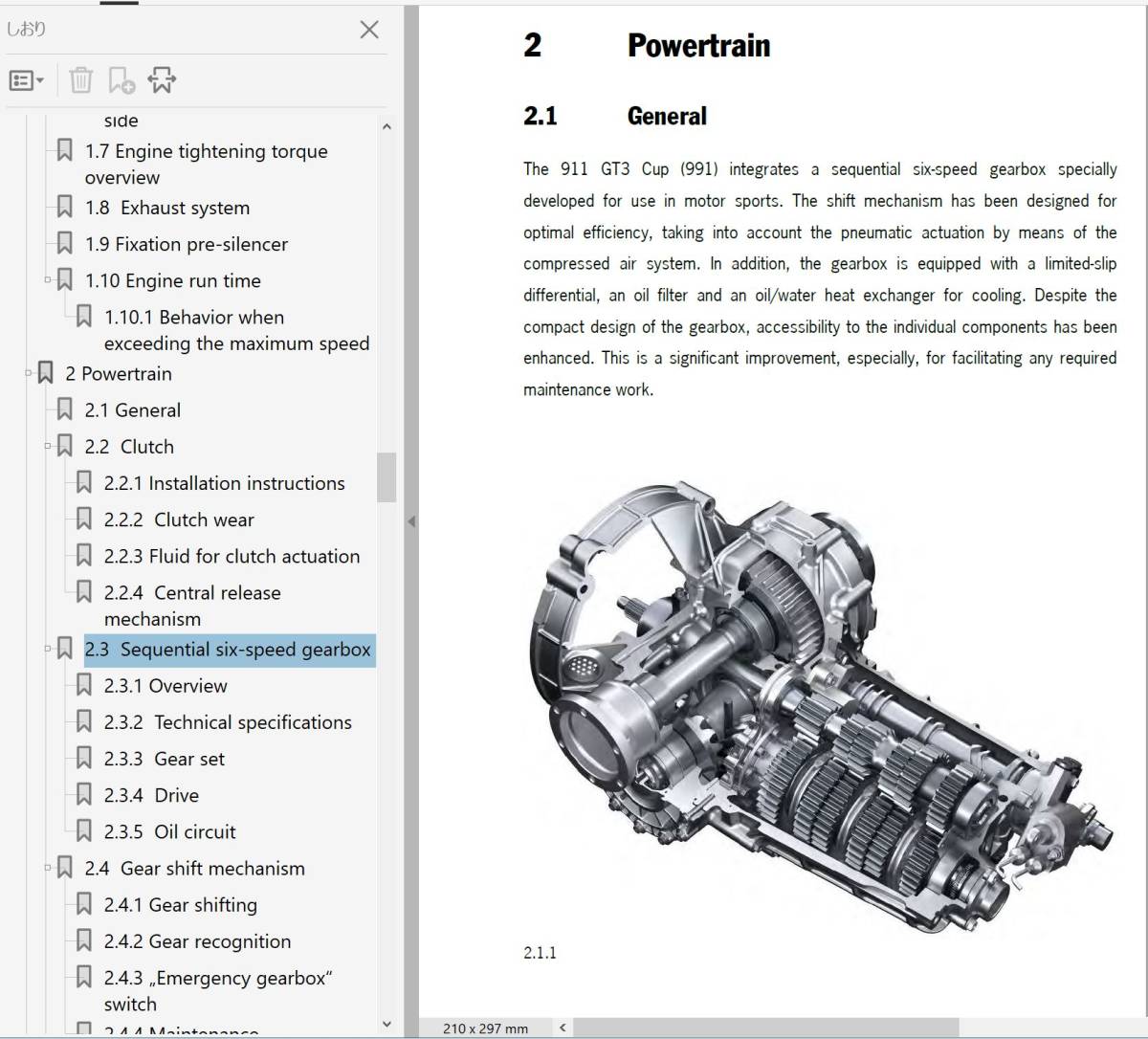The width and height of the screenshot is (1148, 1039).
Task: Delete the selected bookmark via trash icon
Action: pos(81,81)
